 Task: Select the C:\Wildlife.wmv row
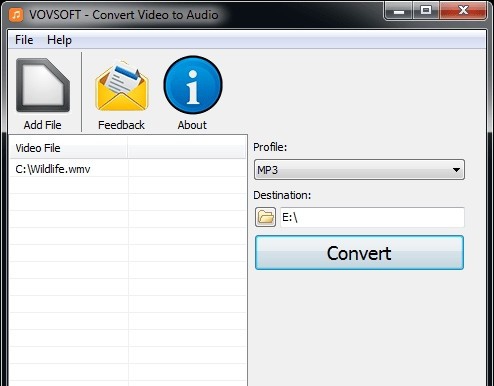(128, 169)
